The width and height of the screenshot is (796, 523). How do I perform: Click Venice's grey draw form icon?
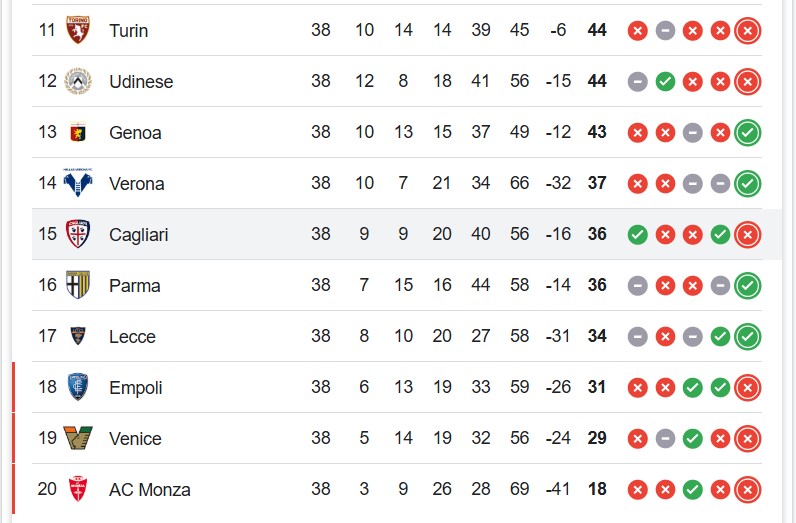(665, 438)
